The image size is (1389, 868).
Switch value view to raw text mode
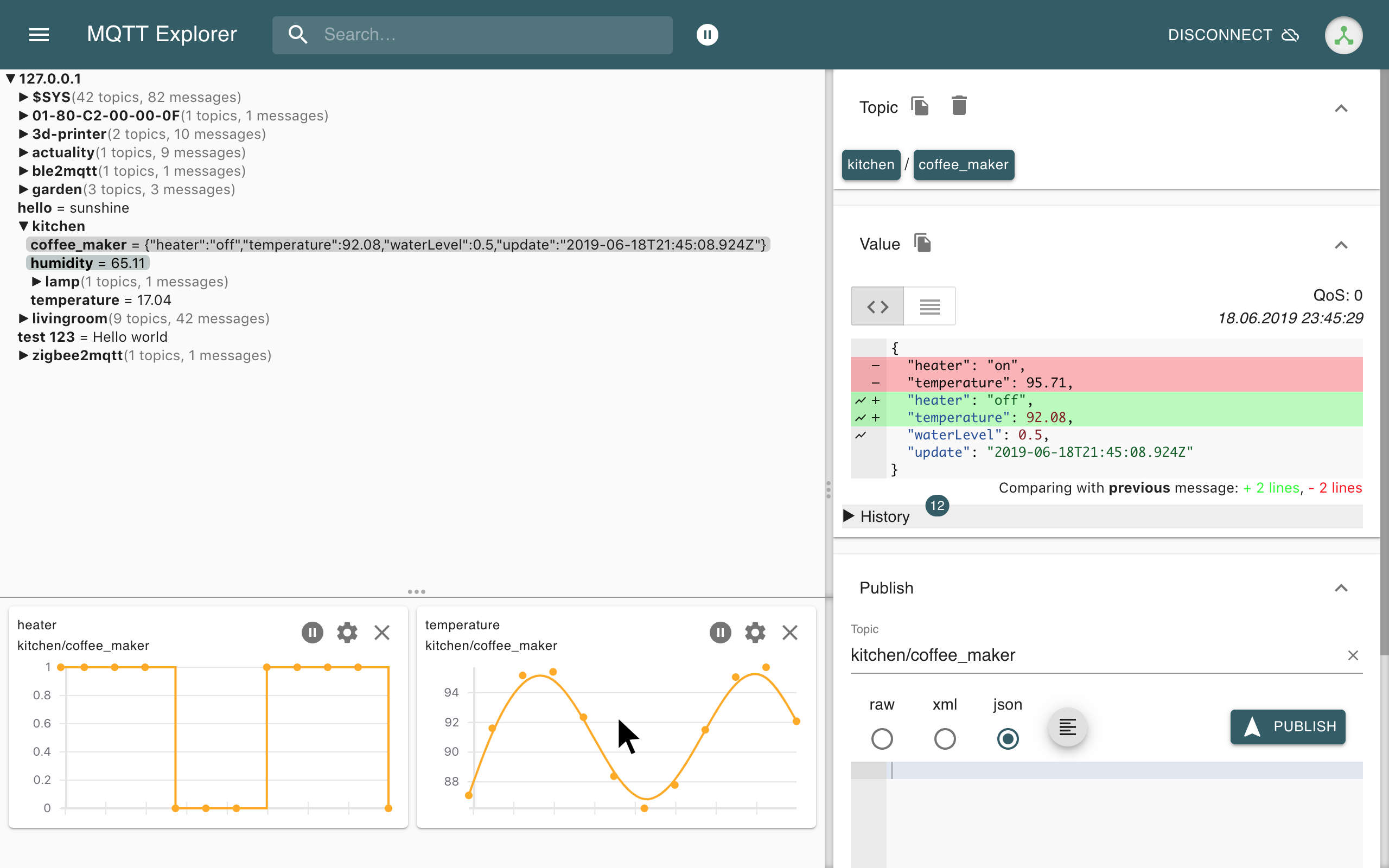[x=929, y=306]
